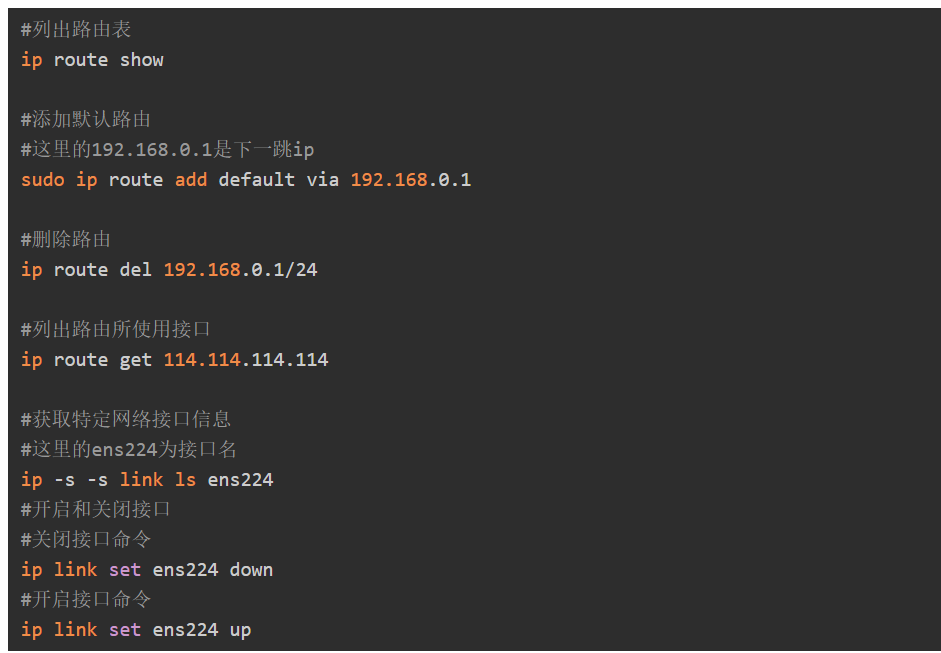Click the "del" word in route delete command
941x653 pixels.
coord(135,270)
